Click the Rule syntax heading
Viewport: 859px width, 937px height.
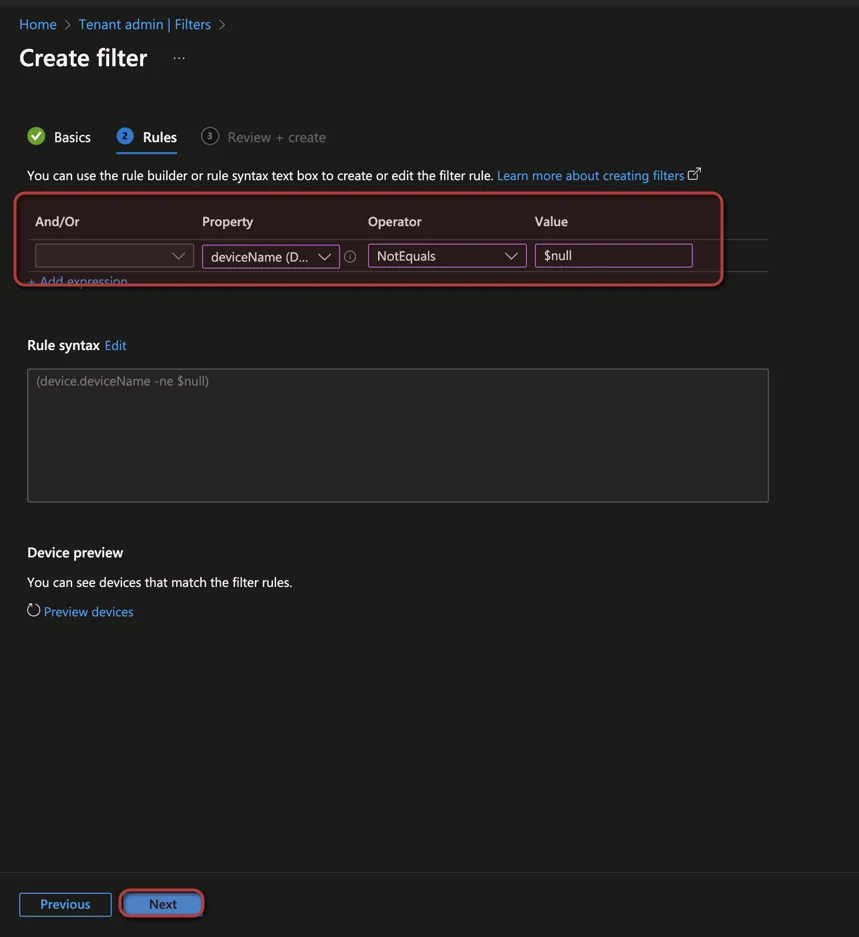tap(63, 345)
